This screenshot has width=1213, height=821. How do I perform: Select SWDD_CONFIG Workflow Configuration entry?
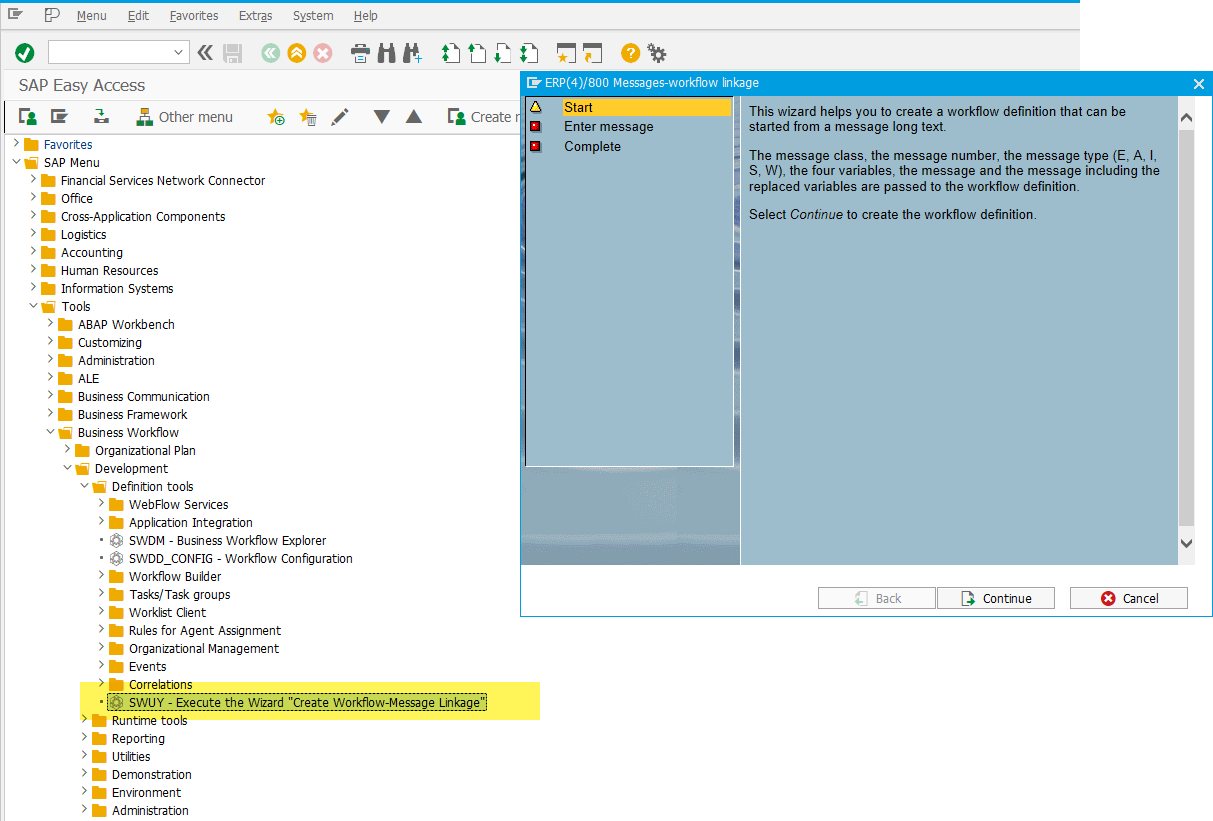click(x=240, y=559)
